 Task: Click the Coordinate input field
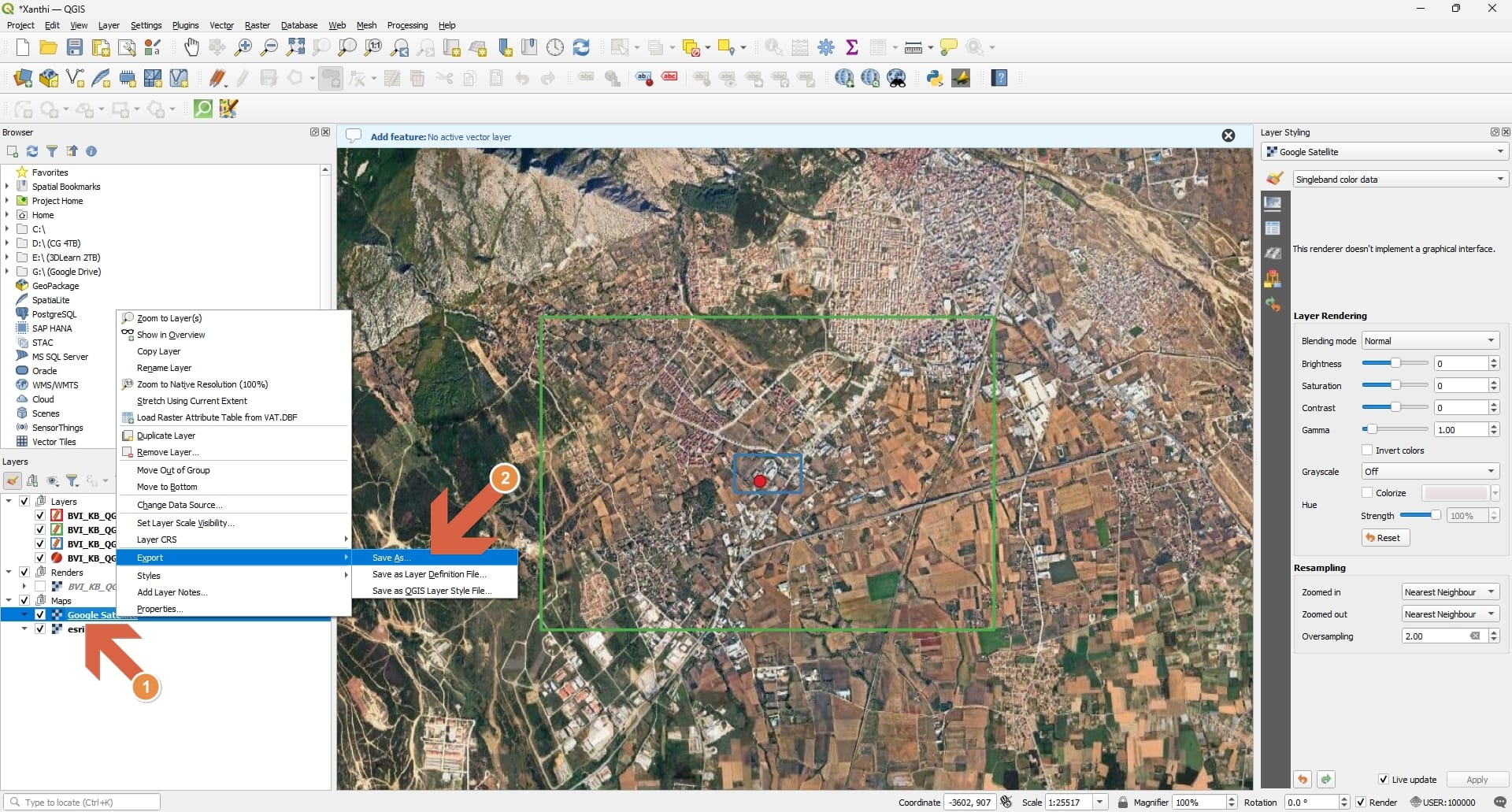click(969, 803)
